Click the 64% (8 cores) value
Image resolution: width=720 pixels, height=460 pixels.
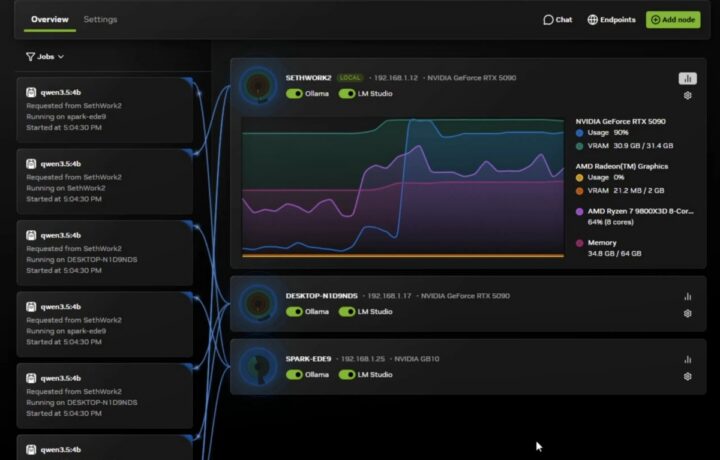(611, 222)
